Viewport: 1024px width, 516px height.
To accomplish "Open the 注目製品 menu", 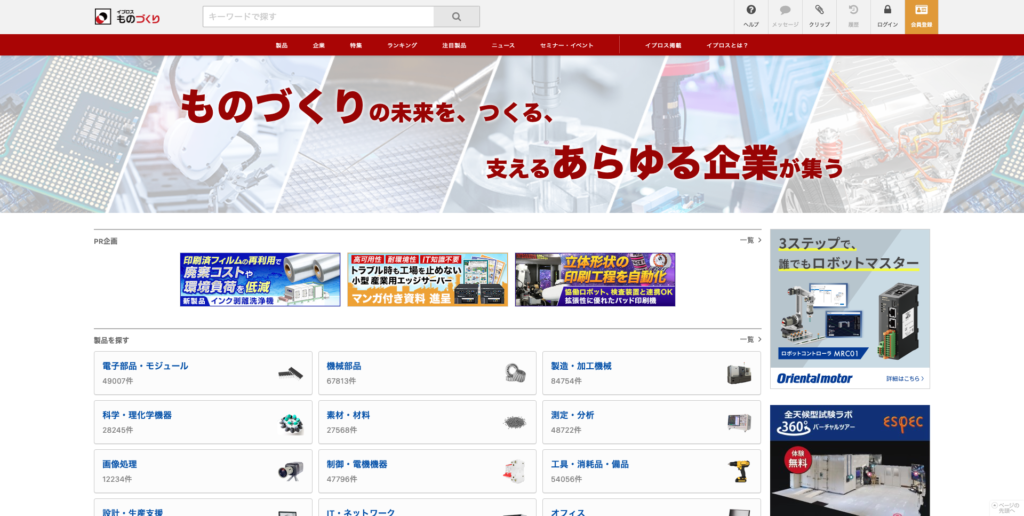I will tap(454, 45).
